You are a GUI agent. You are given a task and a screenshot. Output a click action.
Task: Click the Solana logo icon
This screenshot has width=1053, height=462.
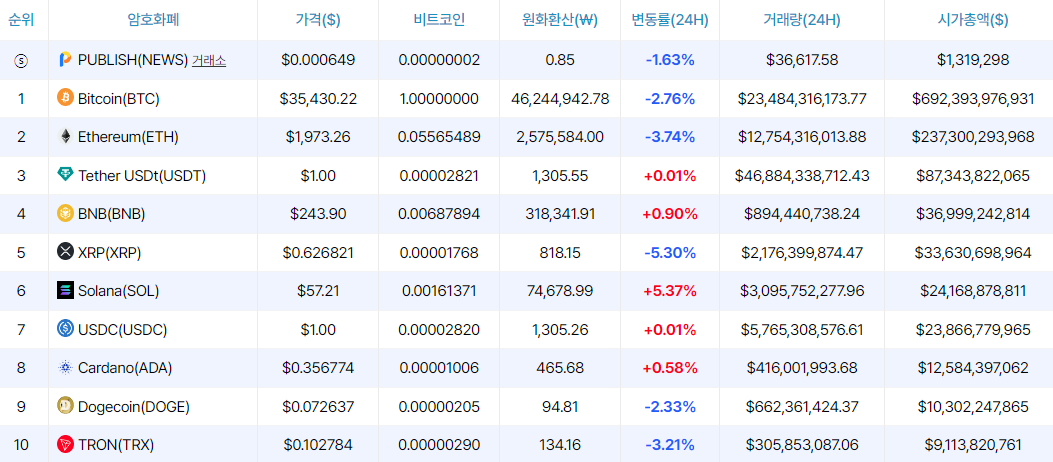point(65,291)
